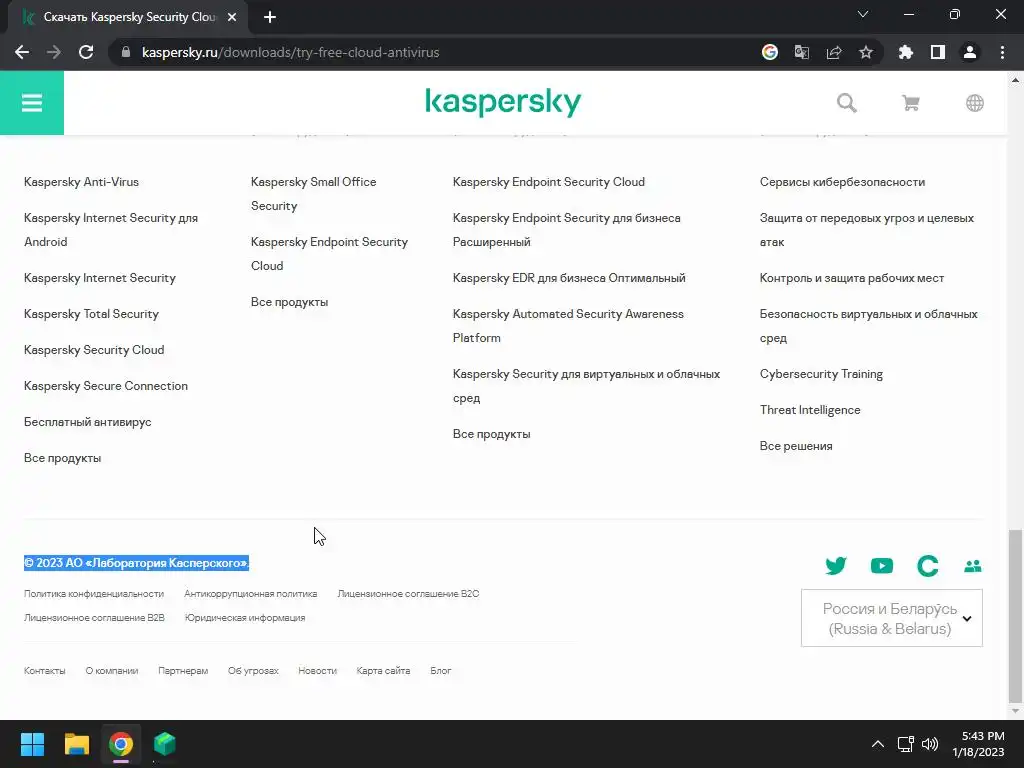
Task: Open Контроль и защита рабочих мест link
Action: click(x=852, y=278)
